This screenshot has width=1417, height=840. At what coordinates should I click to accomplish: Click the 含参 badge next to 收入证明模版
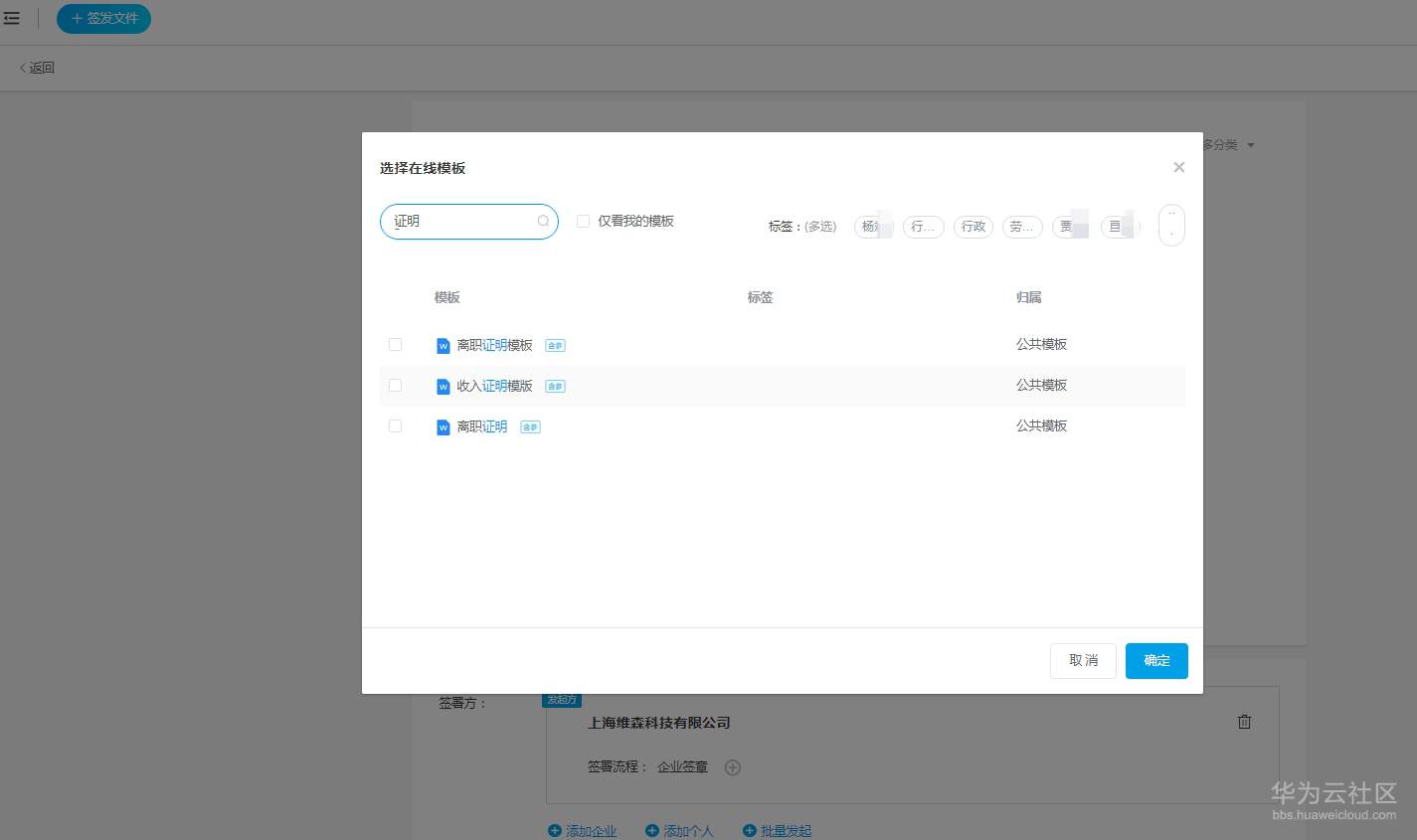(555, 387)
